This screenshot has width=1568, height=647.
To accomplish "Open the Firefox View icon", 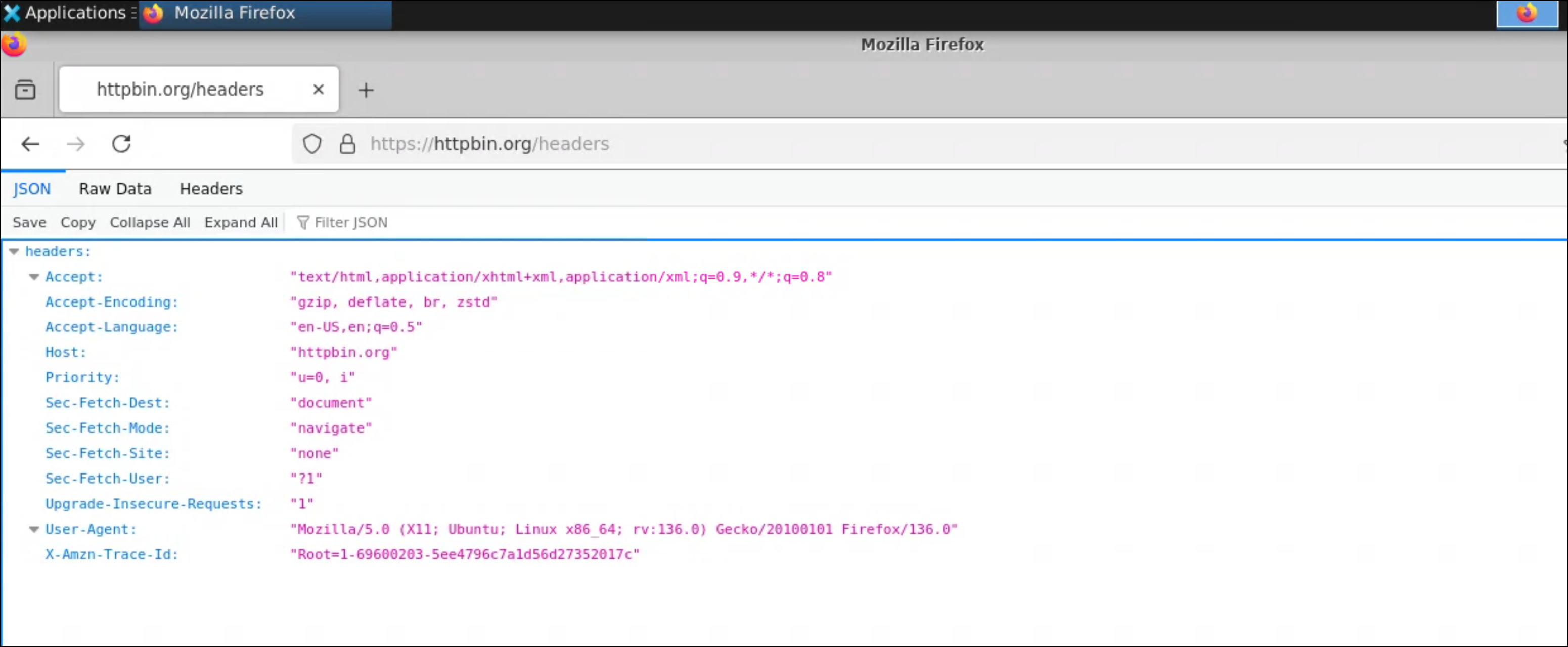I will tap(25, 90).
